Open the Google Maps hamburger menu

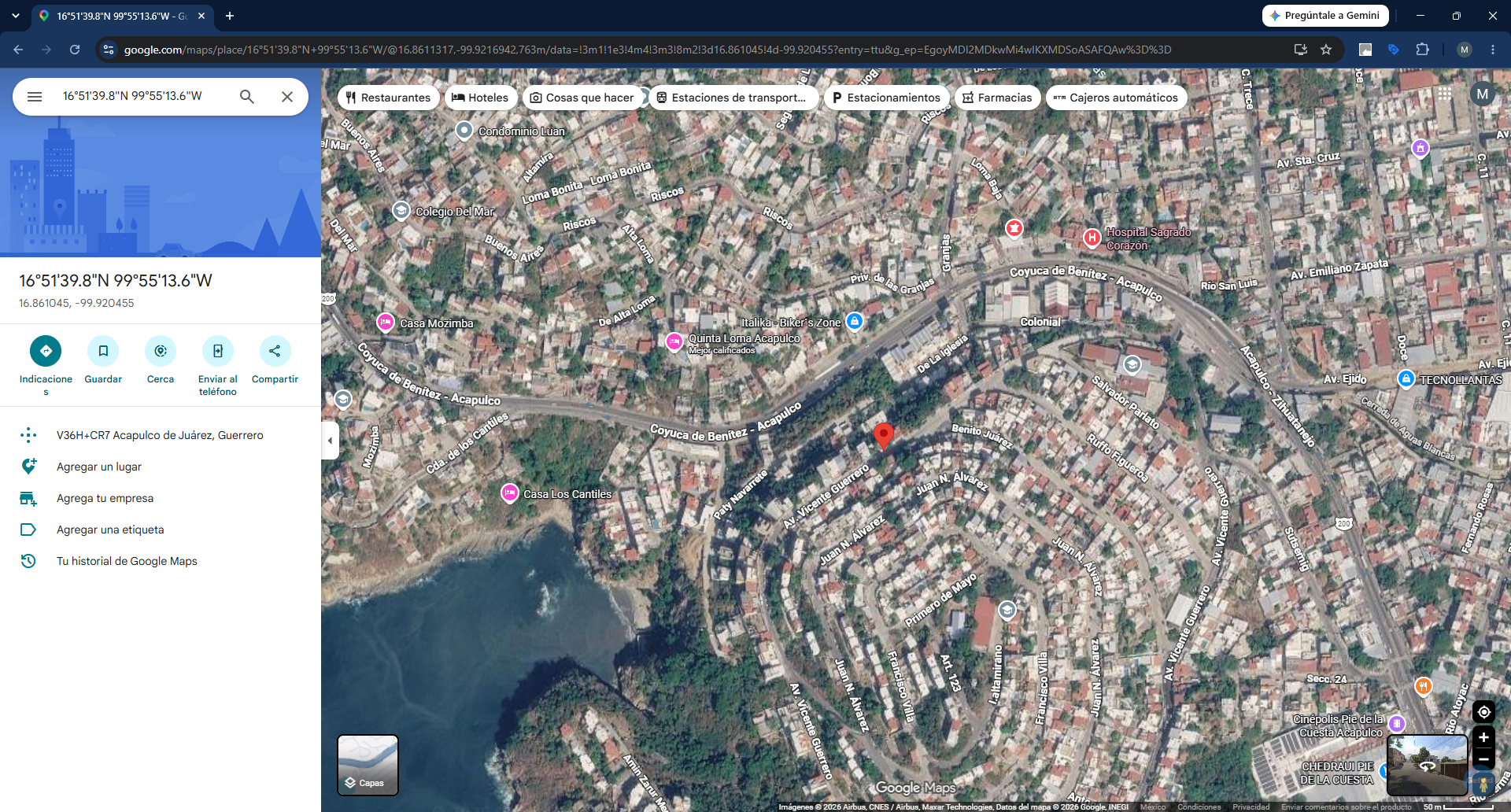coord(35,97)
